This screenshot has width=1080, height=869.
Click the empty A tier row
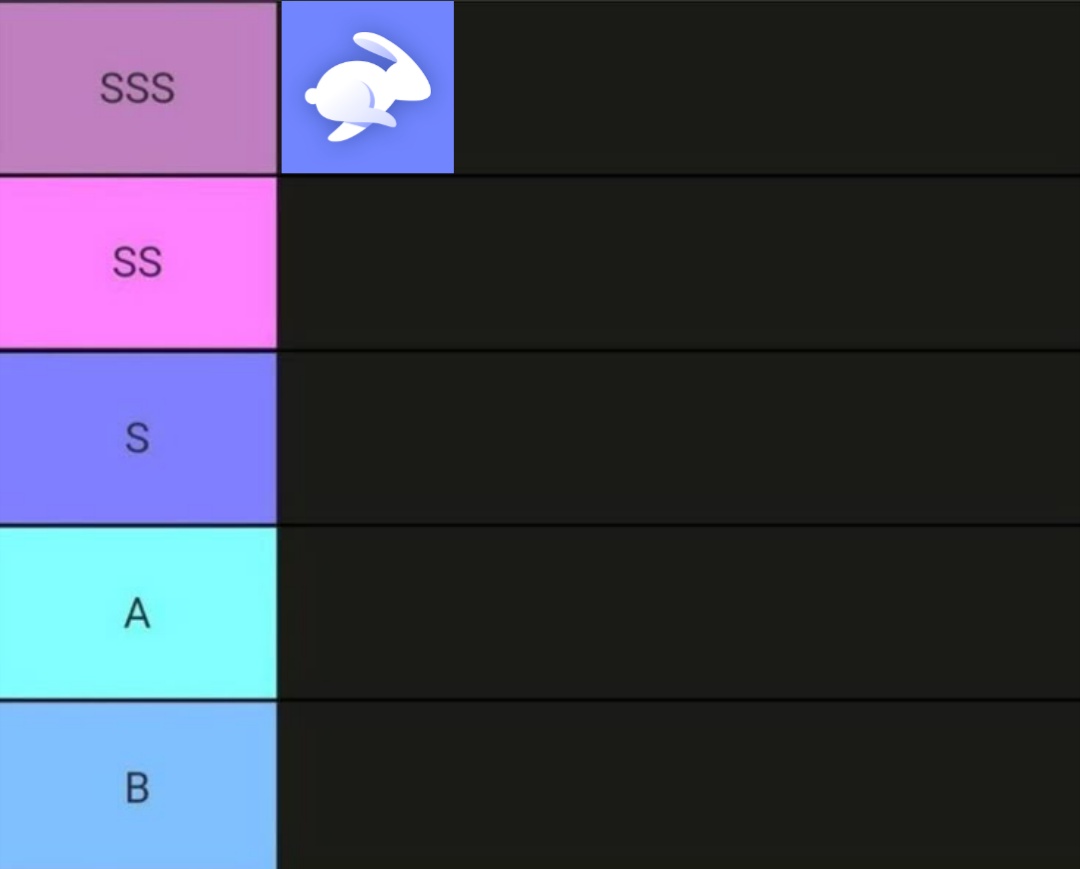click(x=678, y=612)
